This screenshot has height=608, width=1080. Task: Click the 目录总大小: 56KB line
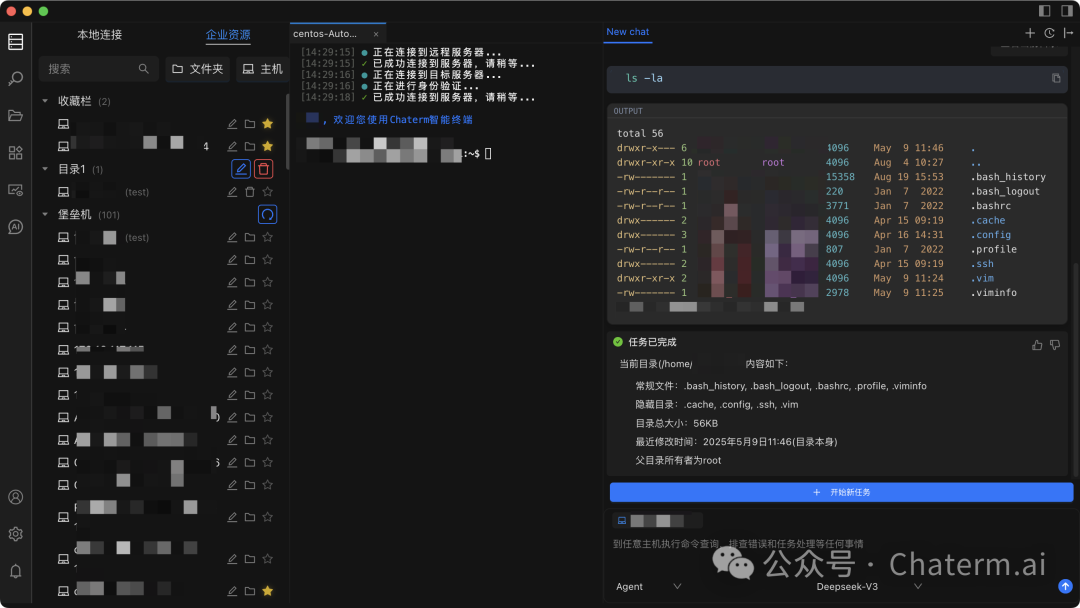676,423
